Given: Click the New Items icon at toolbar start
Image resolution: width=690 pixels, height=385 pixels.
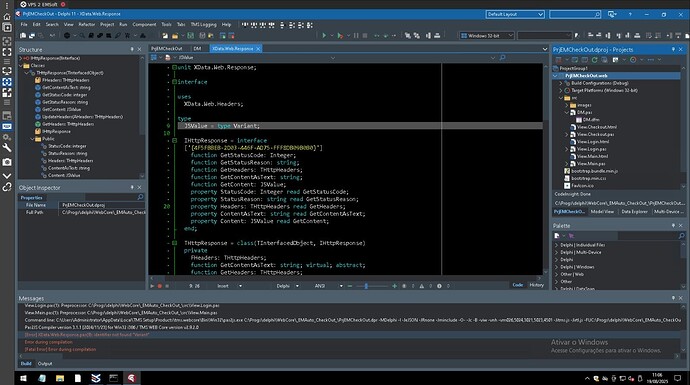Looking at the screenshot, I should click(23, 36).
